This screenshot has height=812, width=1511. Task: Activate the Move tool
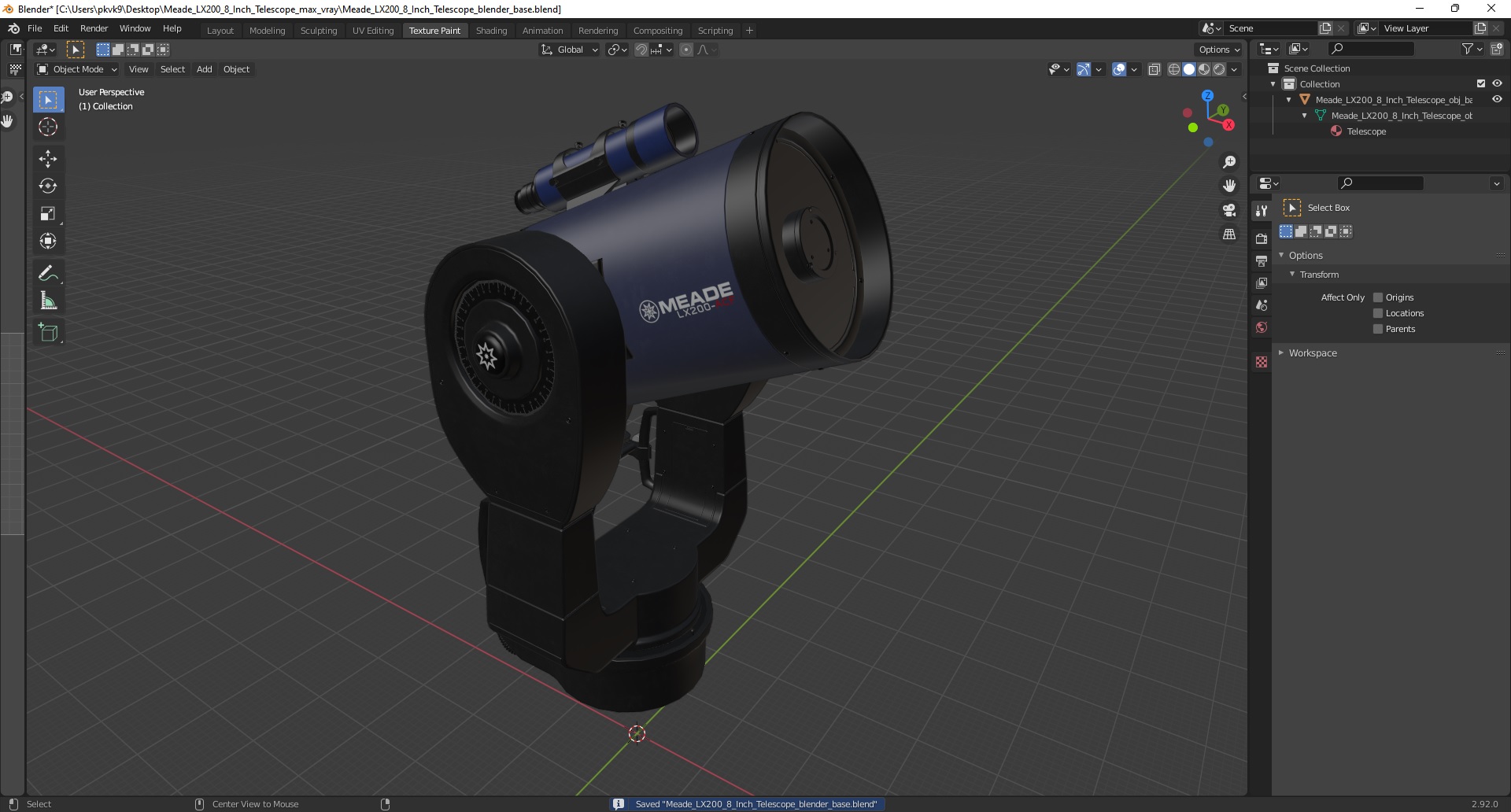pos(48,159)
